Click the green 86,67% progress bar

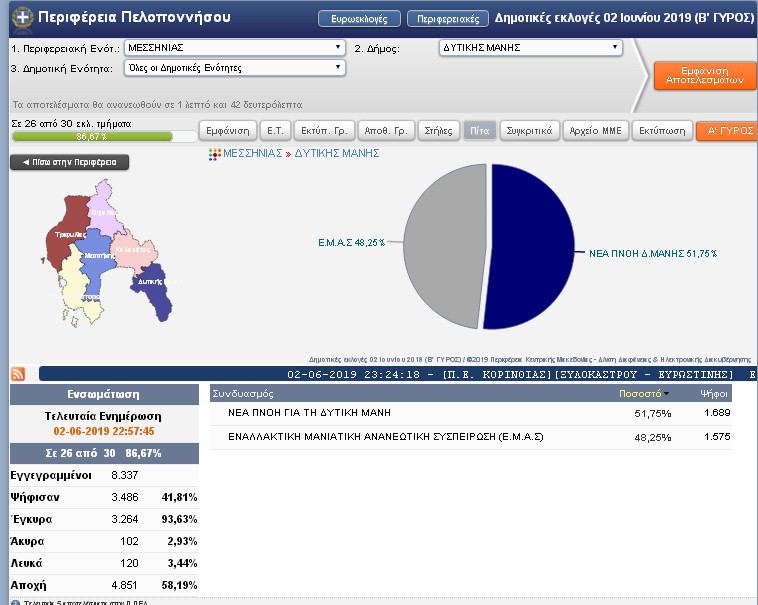(x=92, y=137)
